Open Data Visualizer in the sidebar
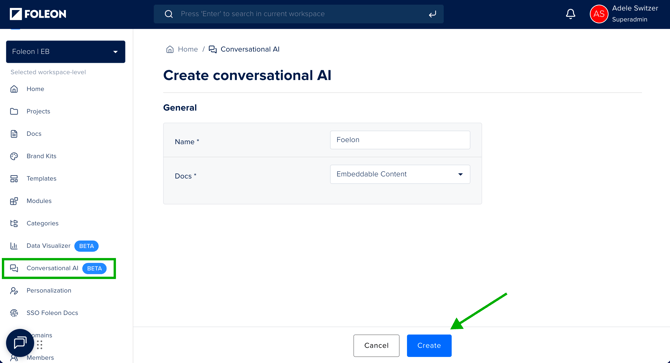The height and width of the screenshot is (363, 670). tap(48, 246)
